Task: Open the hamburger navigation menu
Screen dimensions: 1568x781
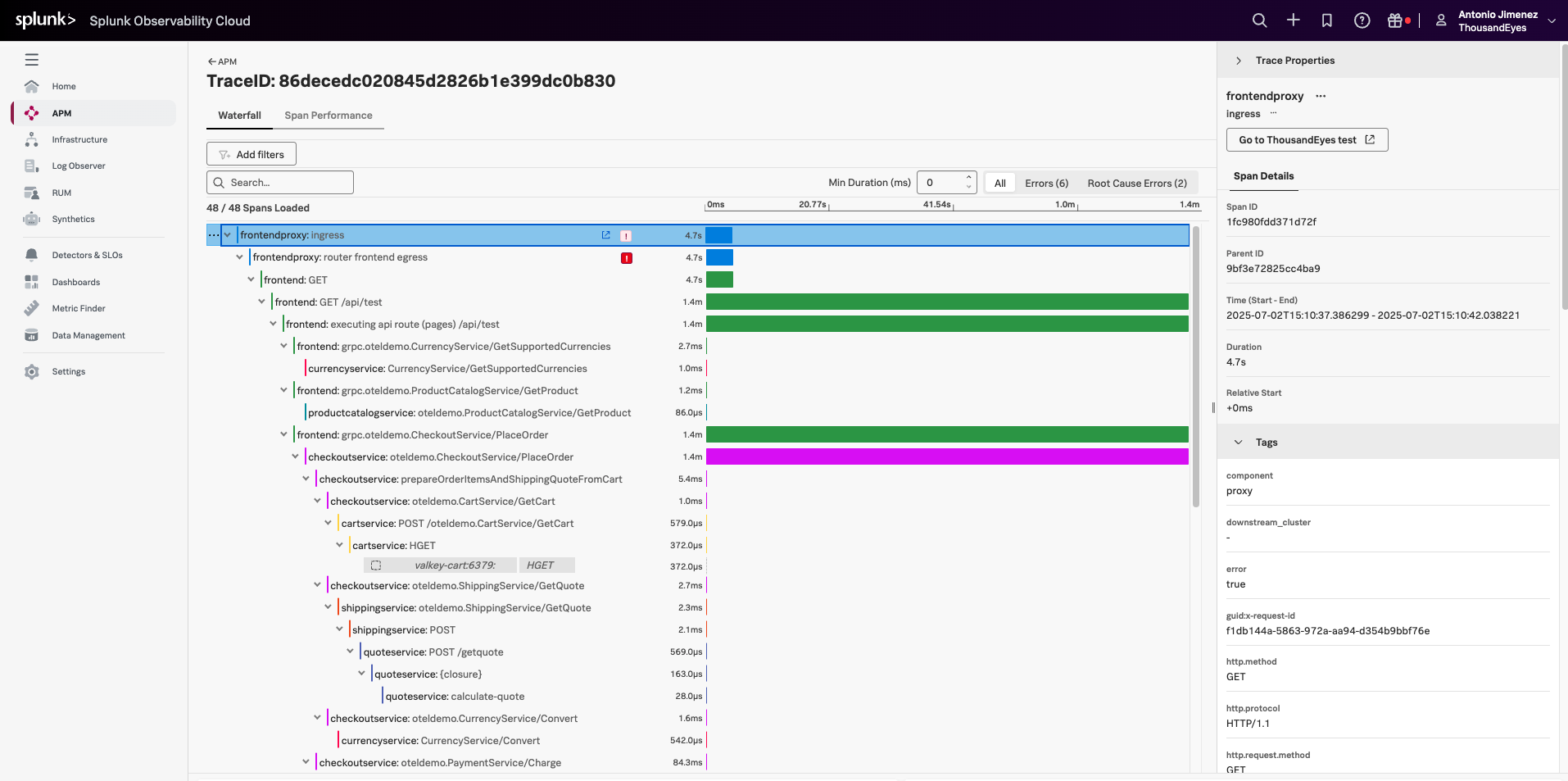Action: 32,60
